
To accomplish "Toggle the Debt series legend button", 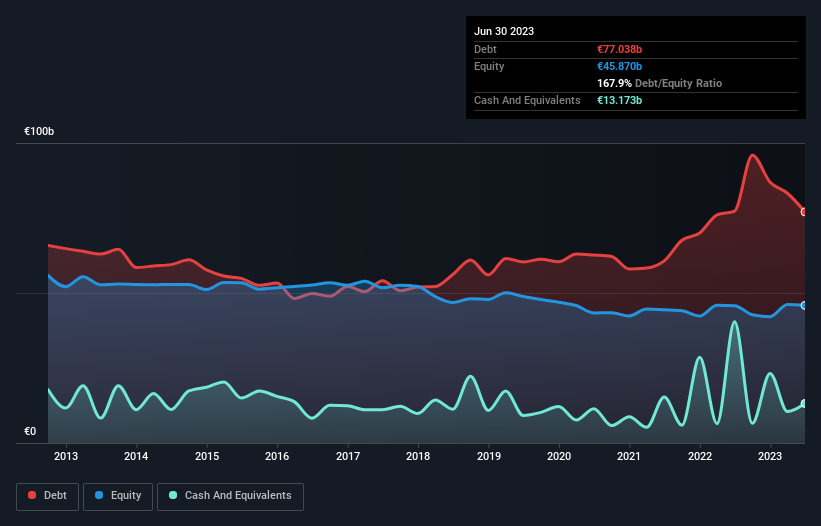I will click(x=48, y=496).
